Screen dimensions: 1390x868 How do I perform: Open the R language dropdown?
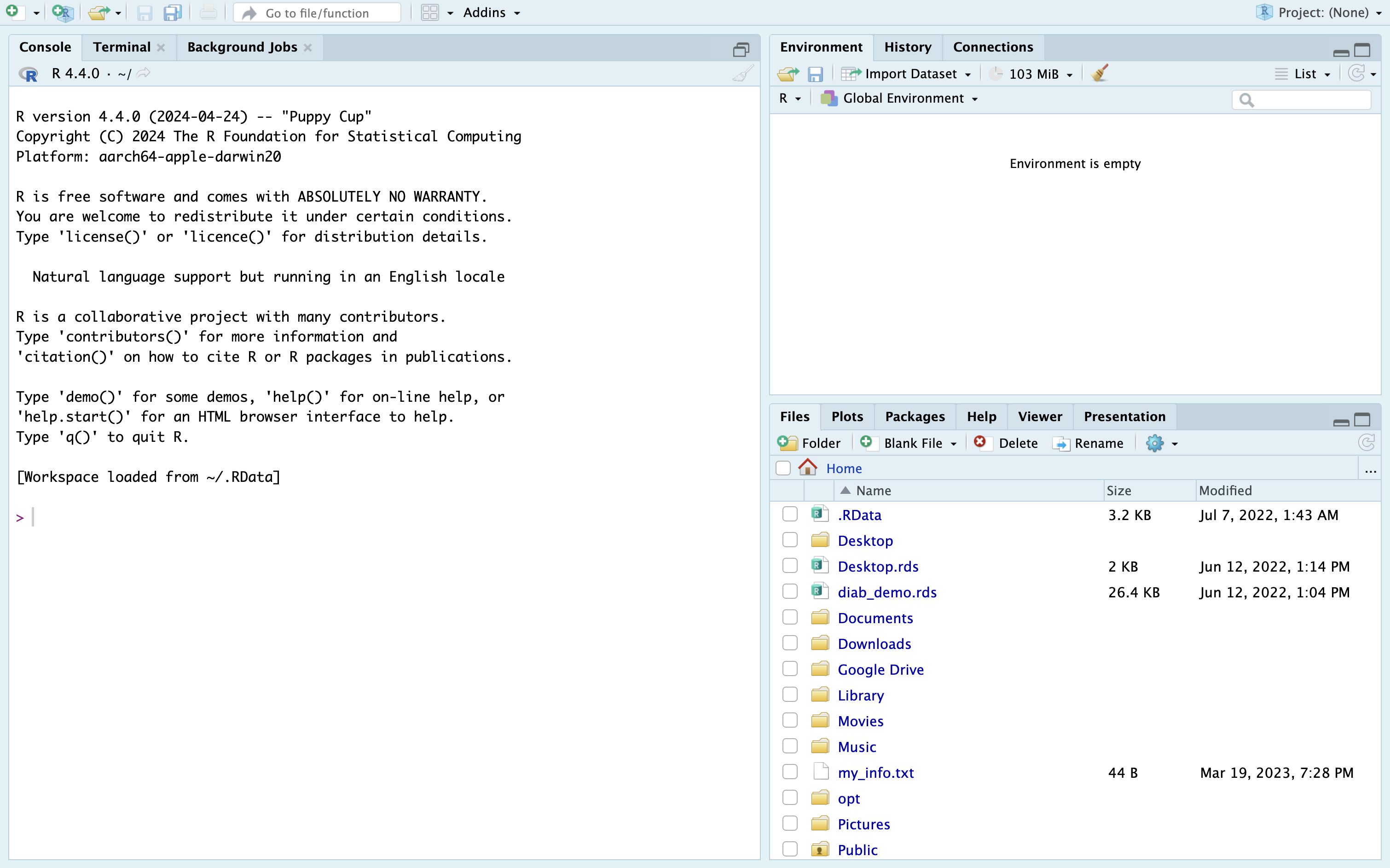[789, 99]
